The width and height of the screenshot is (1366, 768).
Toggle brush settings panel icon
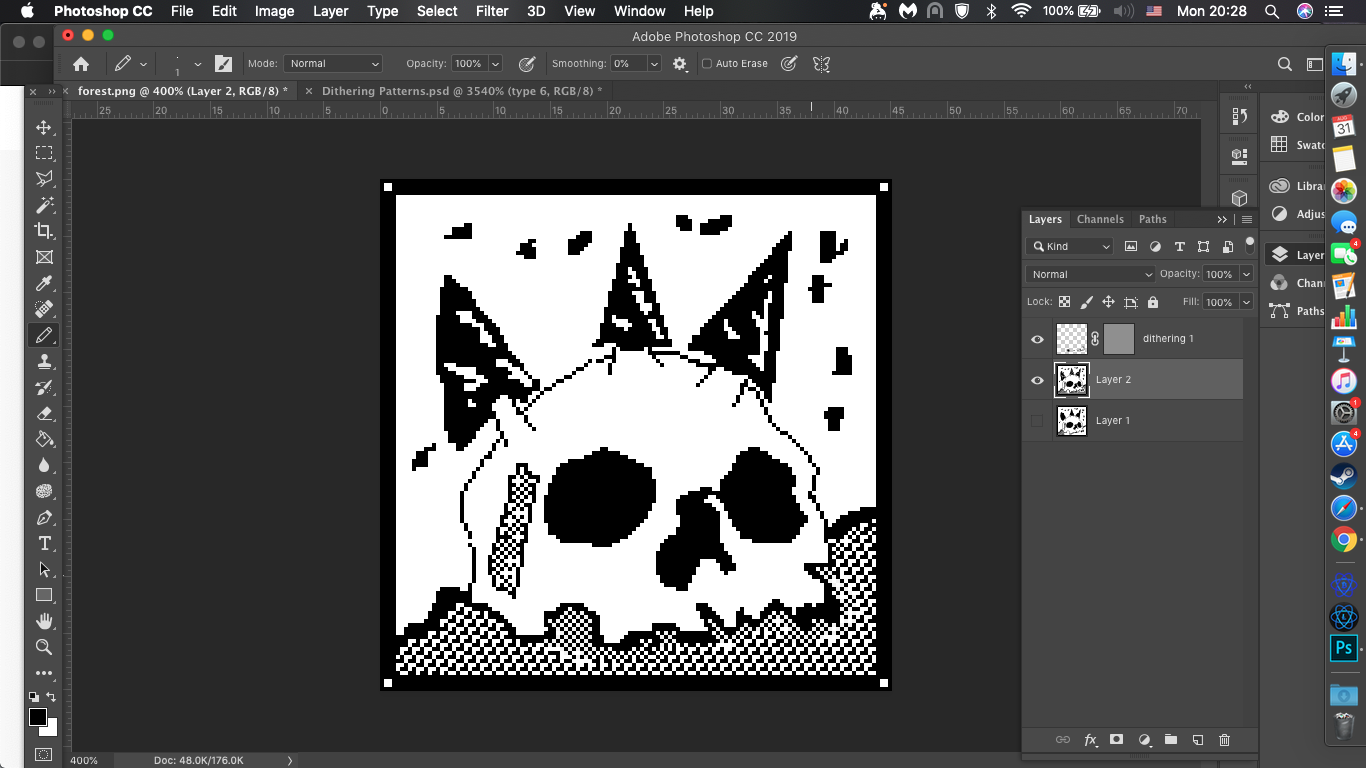(224, 64)
